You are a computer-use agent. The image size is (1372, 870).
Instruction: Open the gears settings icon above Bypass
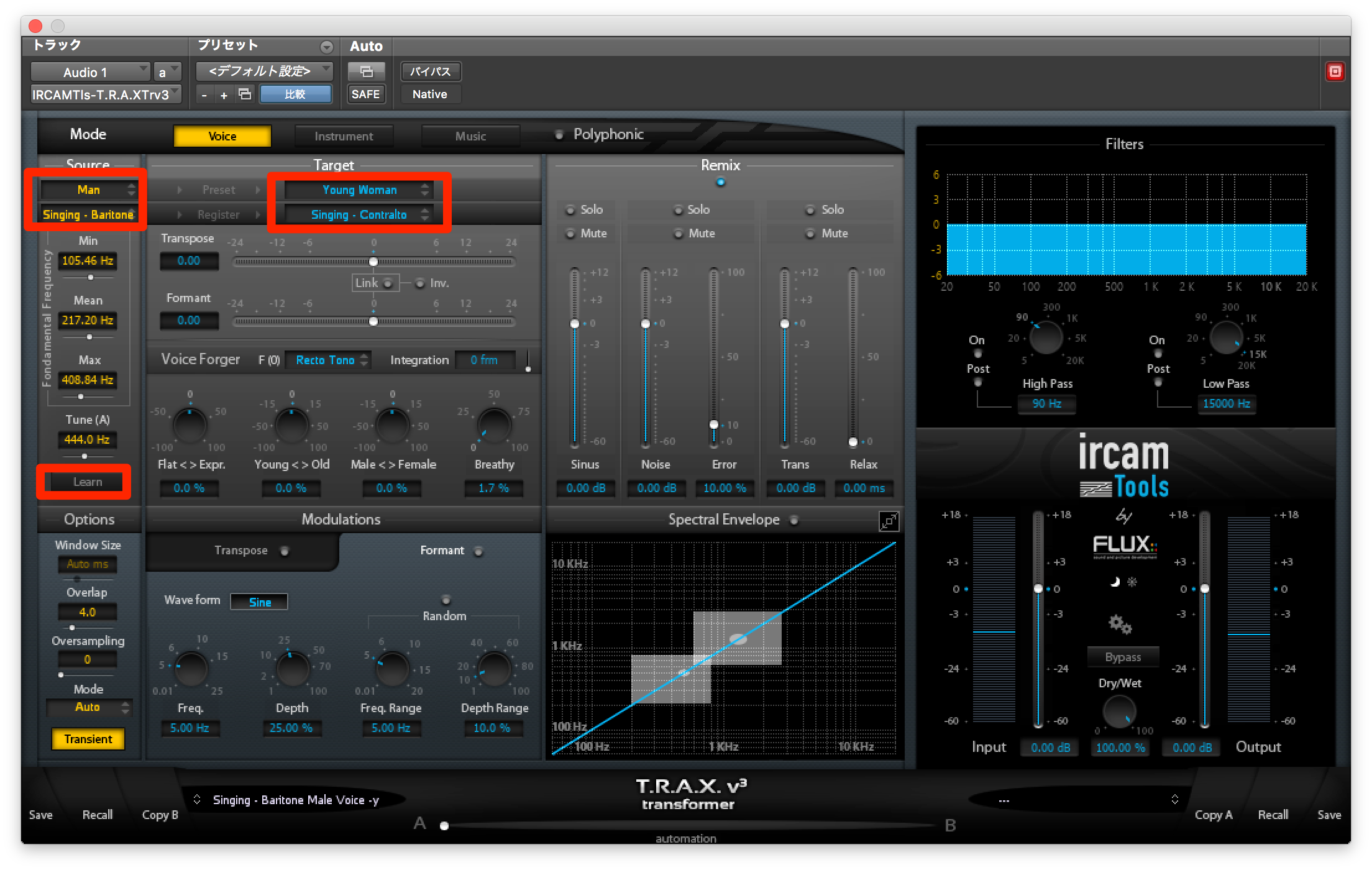tap(1120, 623)
